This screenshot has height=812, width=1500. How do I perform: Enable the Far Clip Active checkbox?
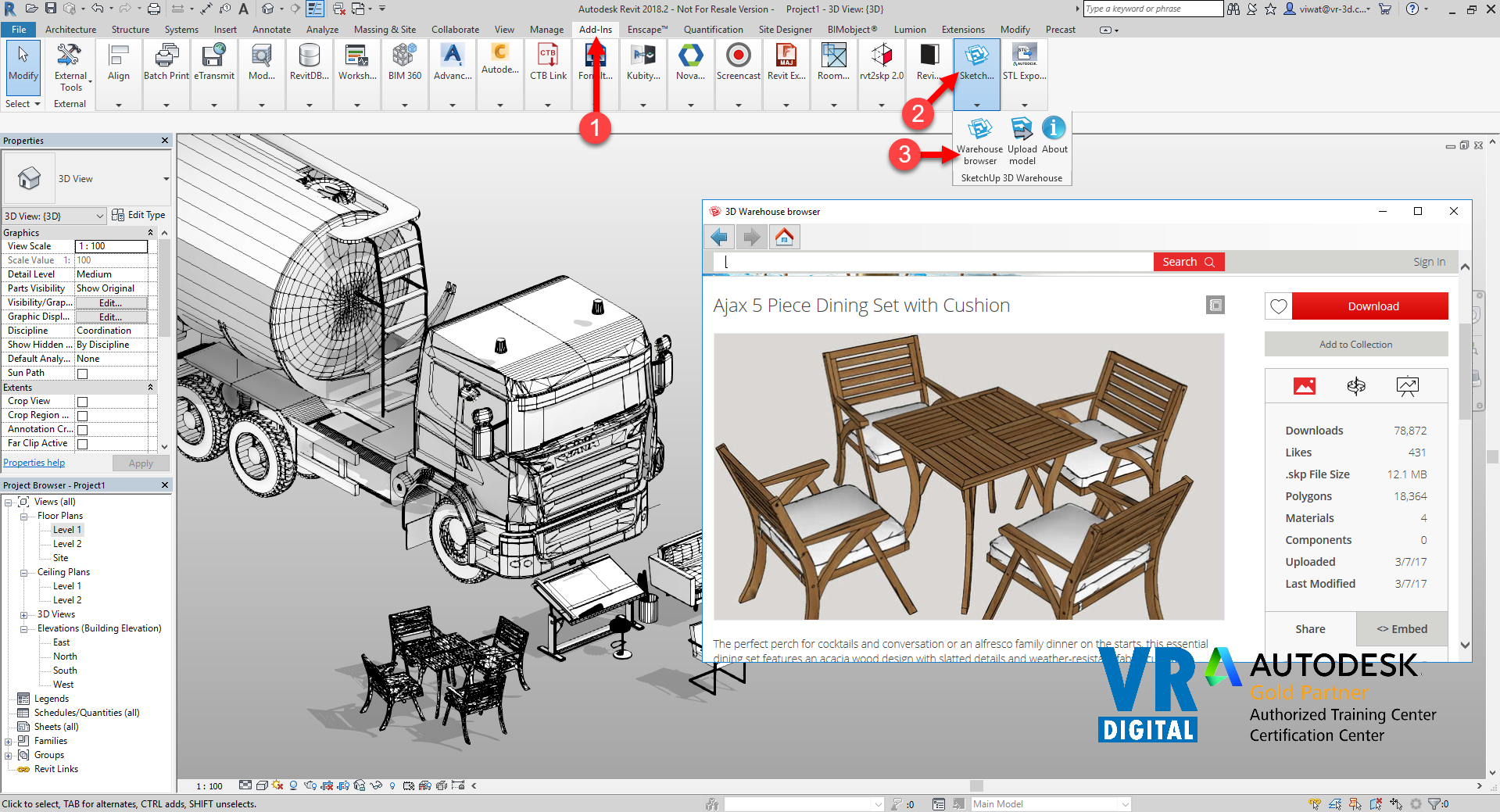(x=82, y=444)
